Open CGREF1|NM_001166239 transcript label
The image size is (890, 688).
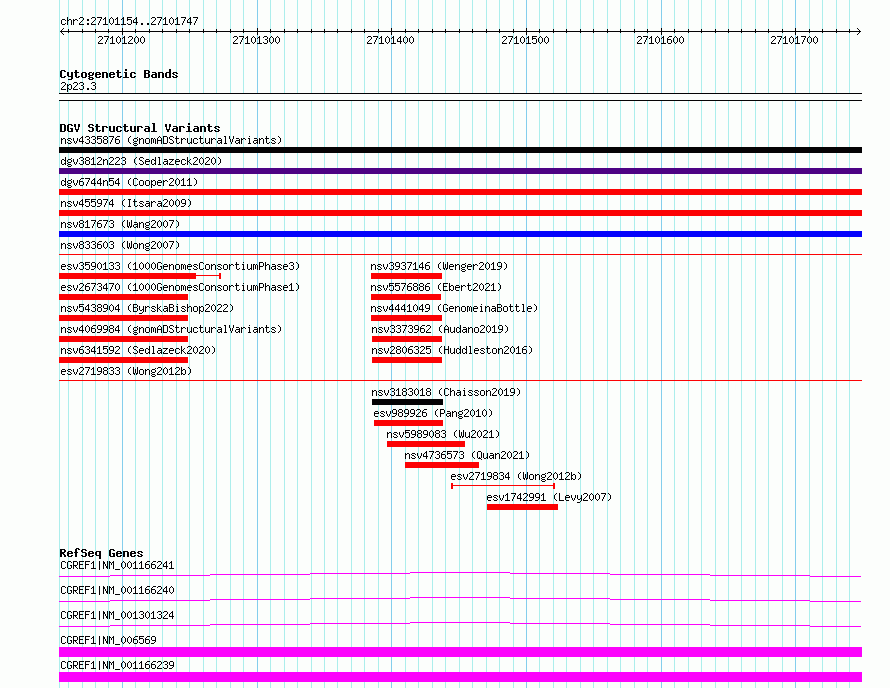tap(117, 665)
